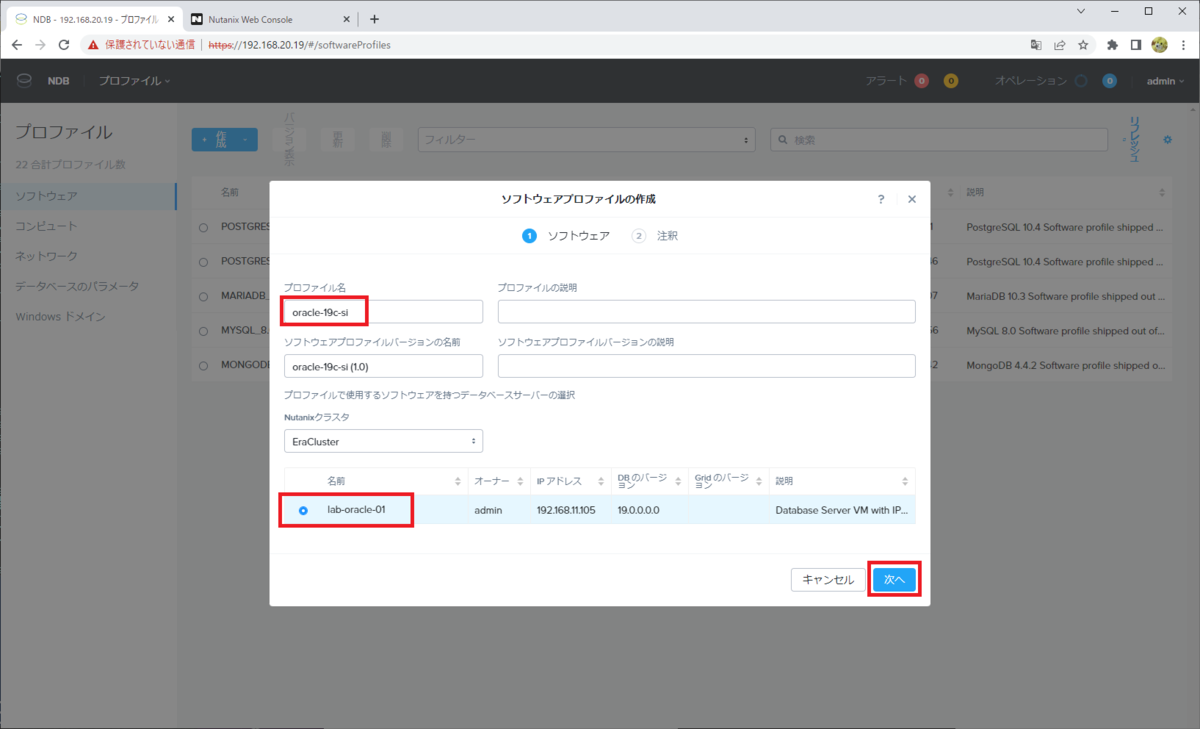Click into the Profile description field
This screenshot has height=729, width=1200.
point(707,312)
